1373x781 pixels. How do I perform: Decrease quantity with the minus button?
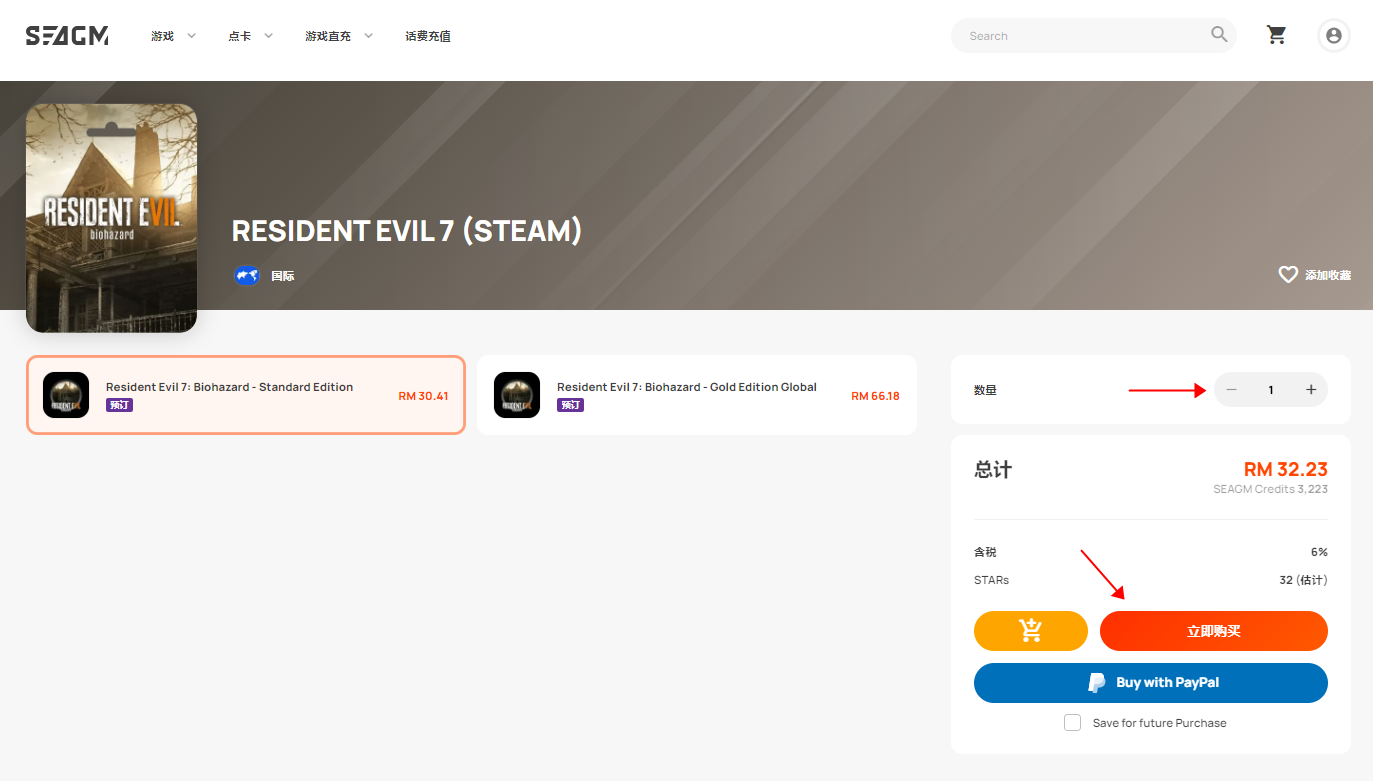1231,390
